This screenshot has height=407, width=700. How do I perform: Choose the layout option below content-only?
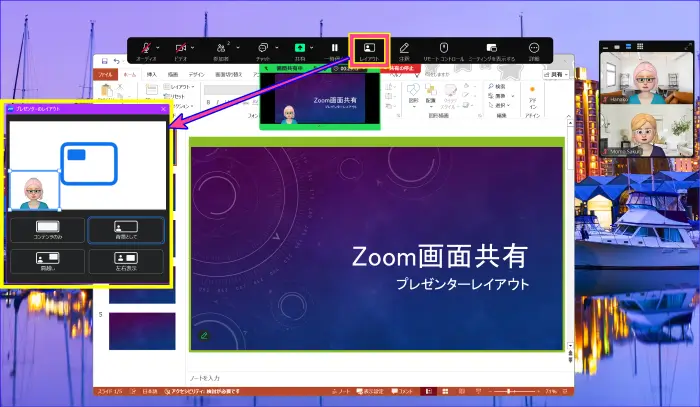point(47,261)
